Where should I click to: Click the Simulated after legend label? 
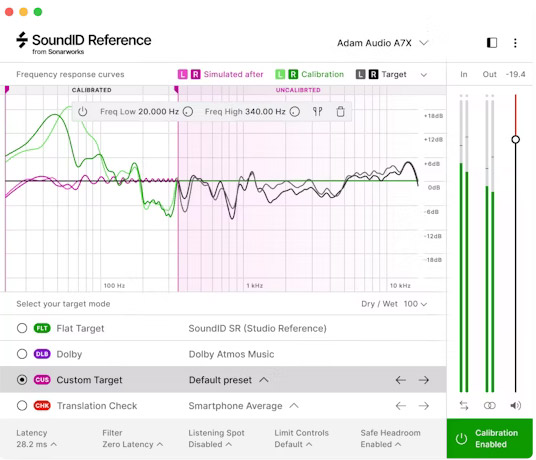(233, 74)
